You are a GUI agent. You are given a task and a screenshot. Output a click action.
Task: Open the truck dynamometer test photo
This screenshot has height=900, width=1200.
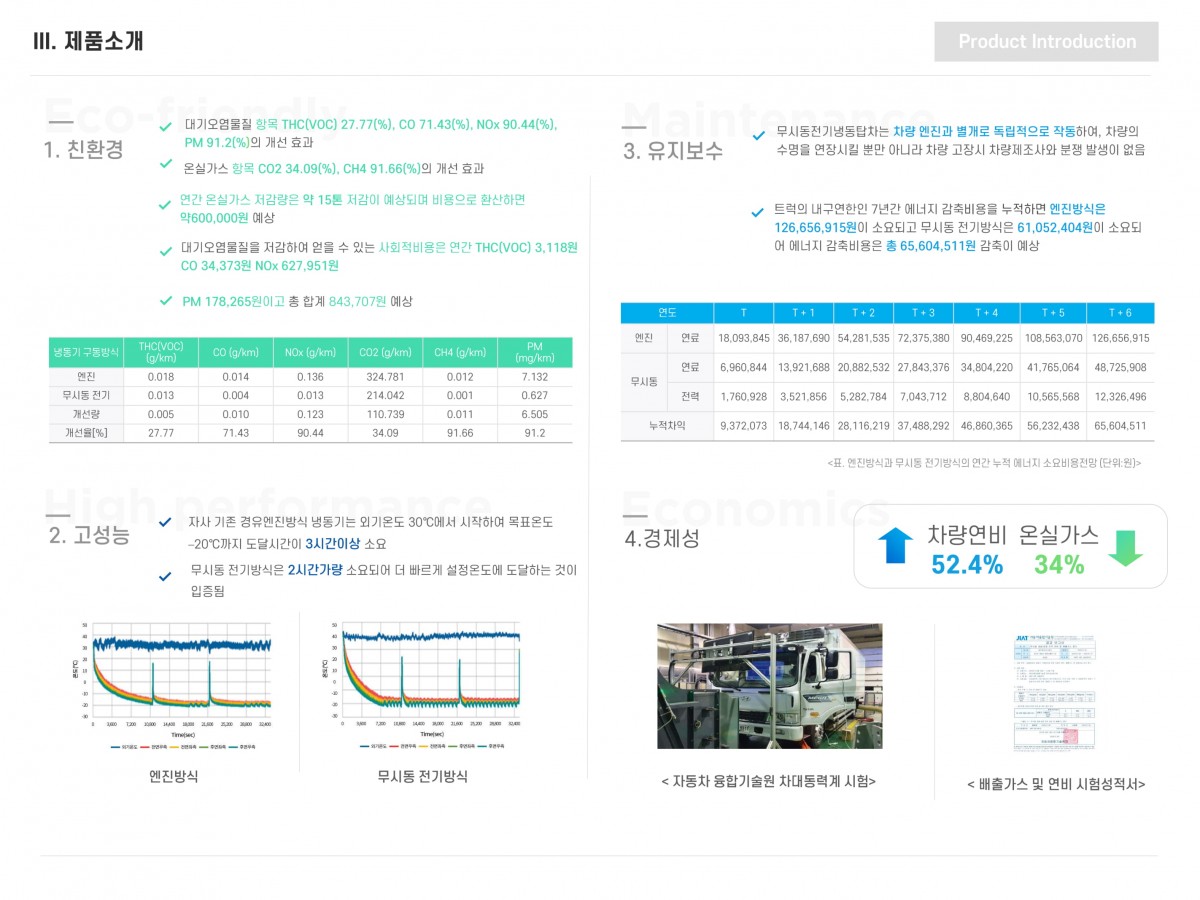point(769,686)
